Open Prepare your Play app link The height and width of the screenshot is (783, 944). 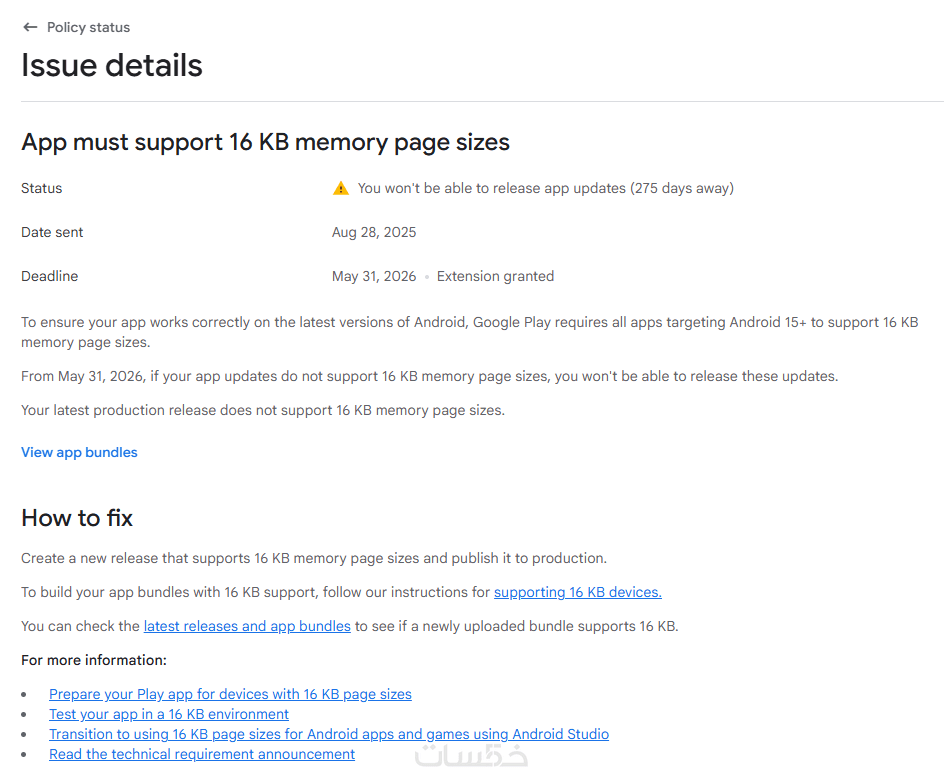[x=230, y=694]
